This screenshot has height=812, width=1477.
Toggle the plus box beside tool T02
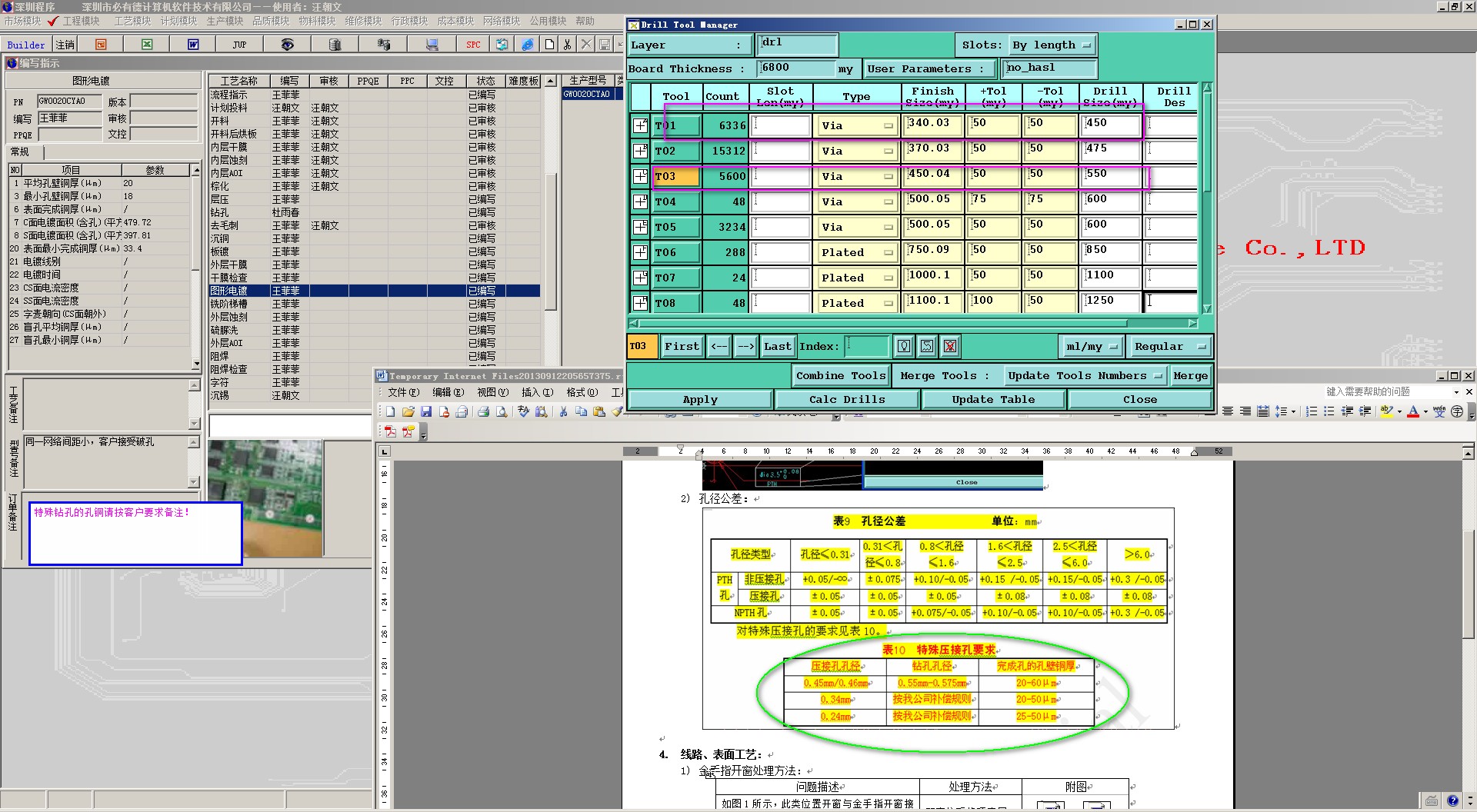pyautogui.click(x=640, y=151)
